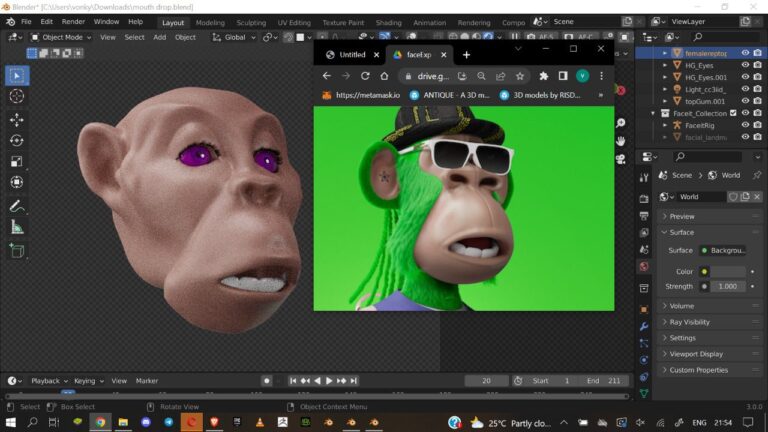Select the Select Box tool in Blender toolbar
Viewport: 768px width, 432px height.
pos(17,76)
